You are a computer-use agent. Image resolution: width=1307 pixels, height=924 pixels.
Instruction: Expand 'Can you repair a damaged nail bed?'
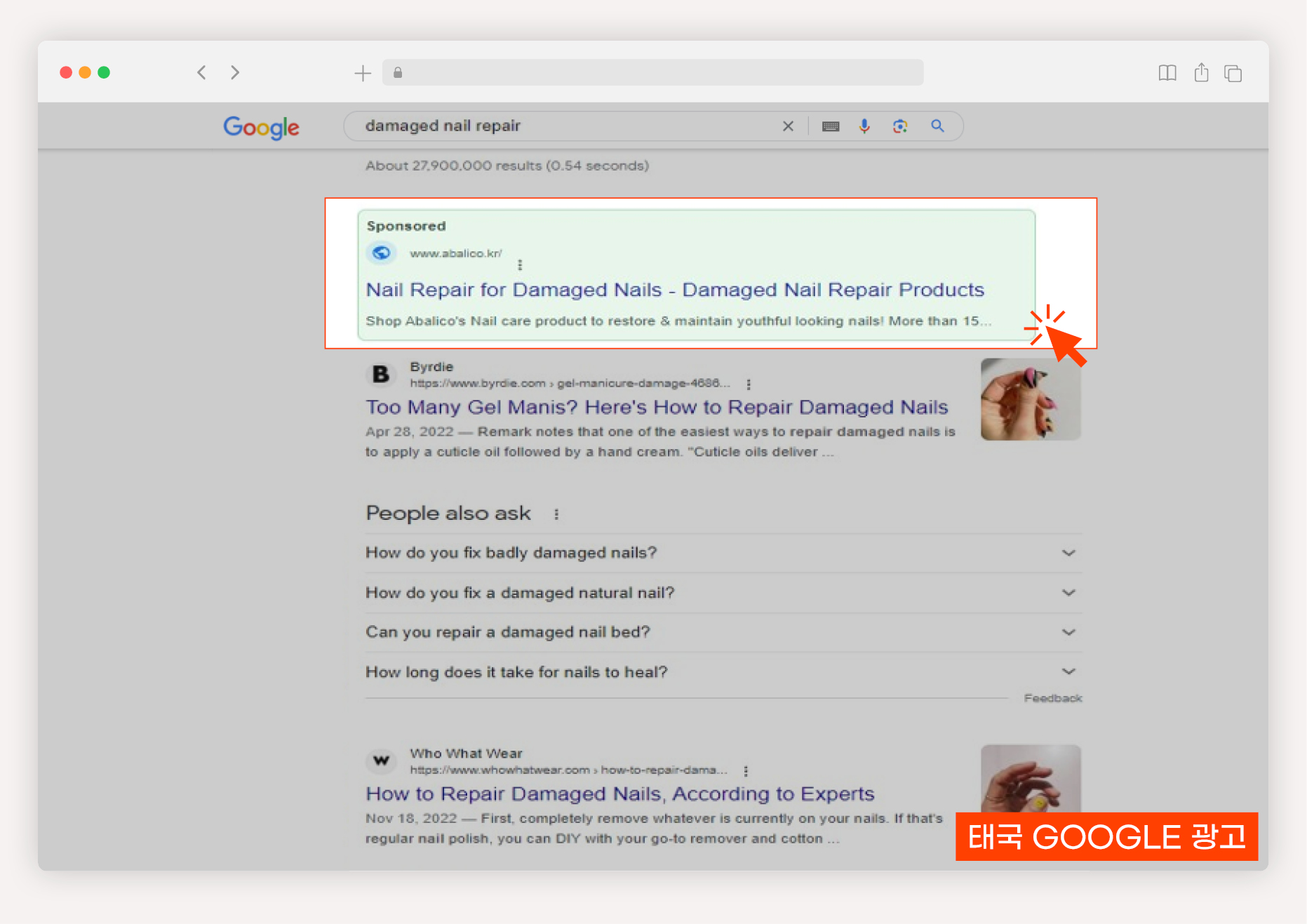(x=723, y=632)
